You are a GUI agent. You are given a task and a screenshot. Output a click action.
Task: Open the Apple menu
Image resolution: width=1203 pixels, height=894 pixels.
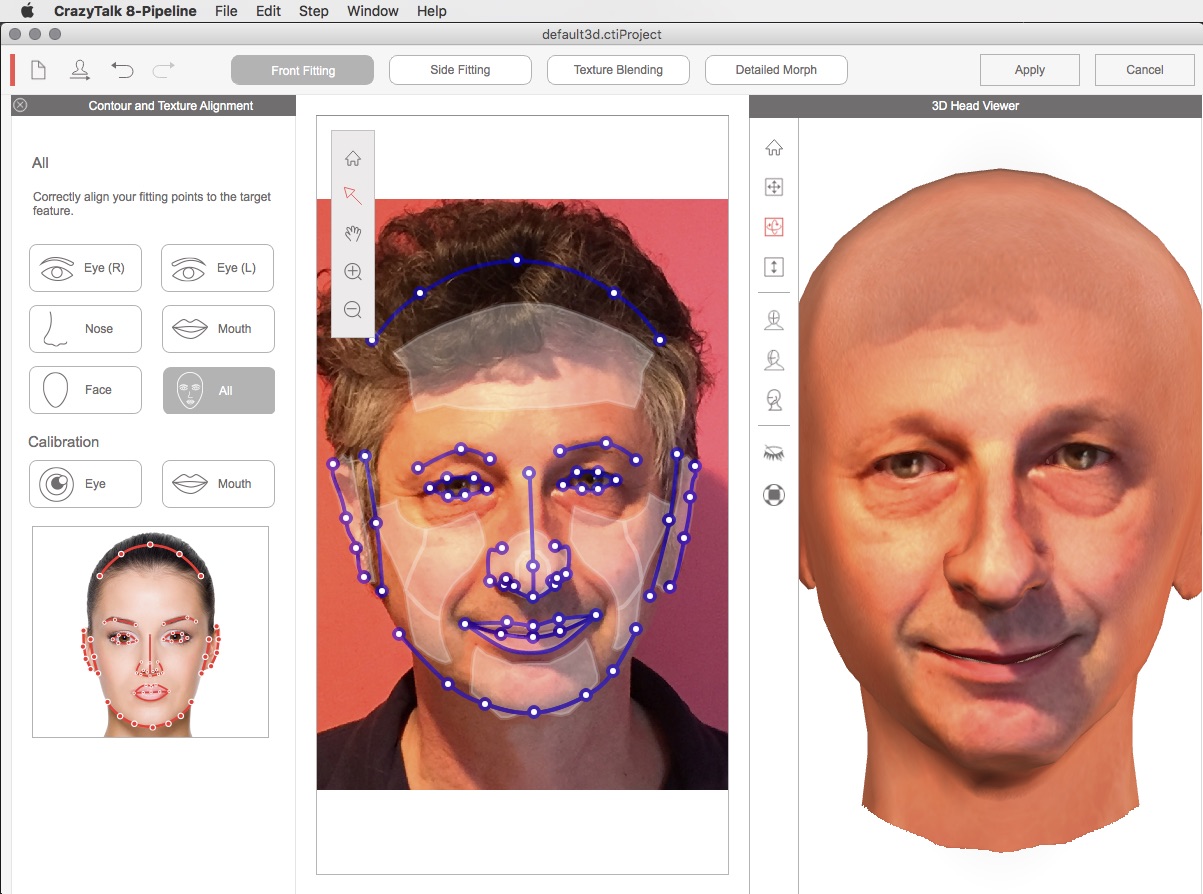[27, 11]
